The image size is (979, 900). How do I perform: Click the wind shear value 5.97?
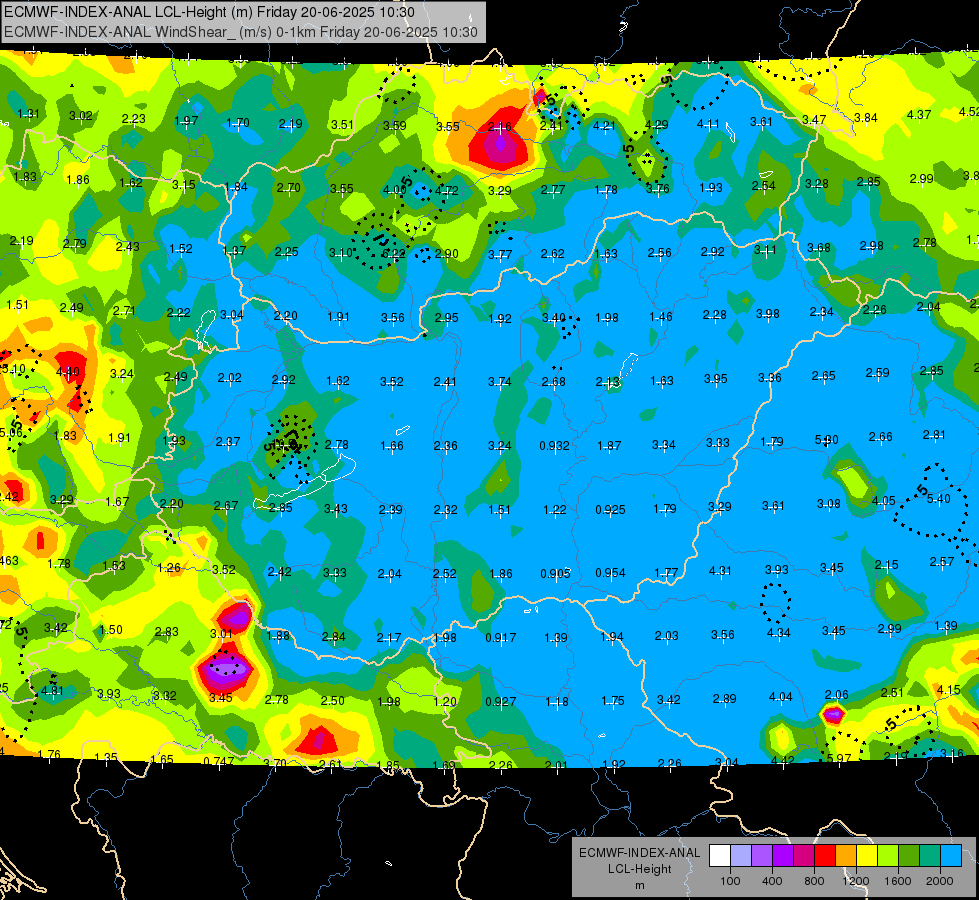(839, 759)
